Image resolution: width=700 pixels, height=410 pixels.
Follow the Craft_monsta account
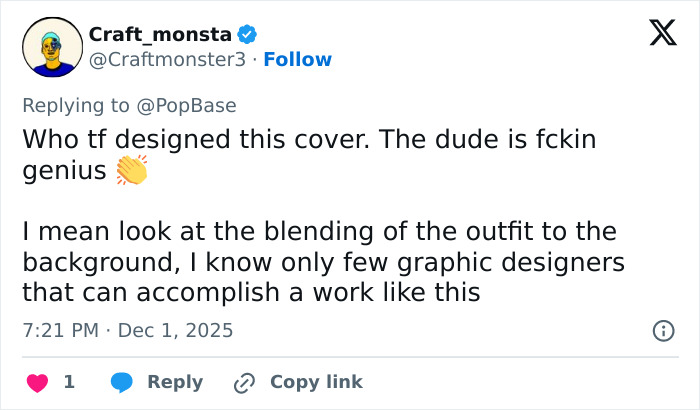pos(297,60)
